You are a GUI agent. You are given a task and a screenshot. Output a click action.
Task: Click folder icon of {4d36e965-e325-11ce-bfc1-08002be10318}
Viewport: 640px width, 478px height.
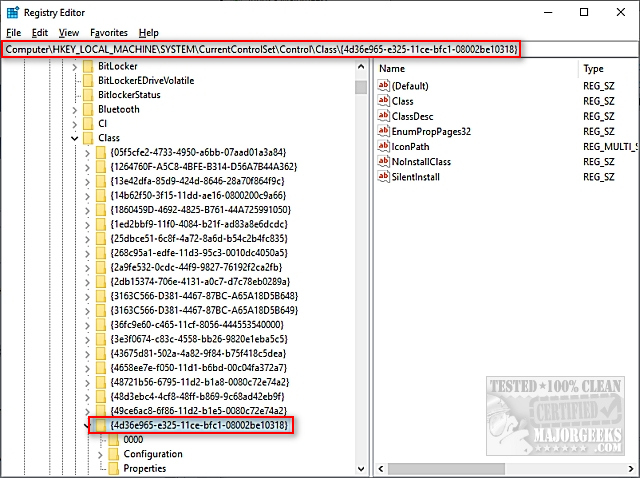[101, 425]
